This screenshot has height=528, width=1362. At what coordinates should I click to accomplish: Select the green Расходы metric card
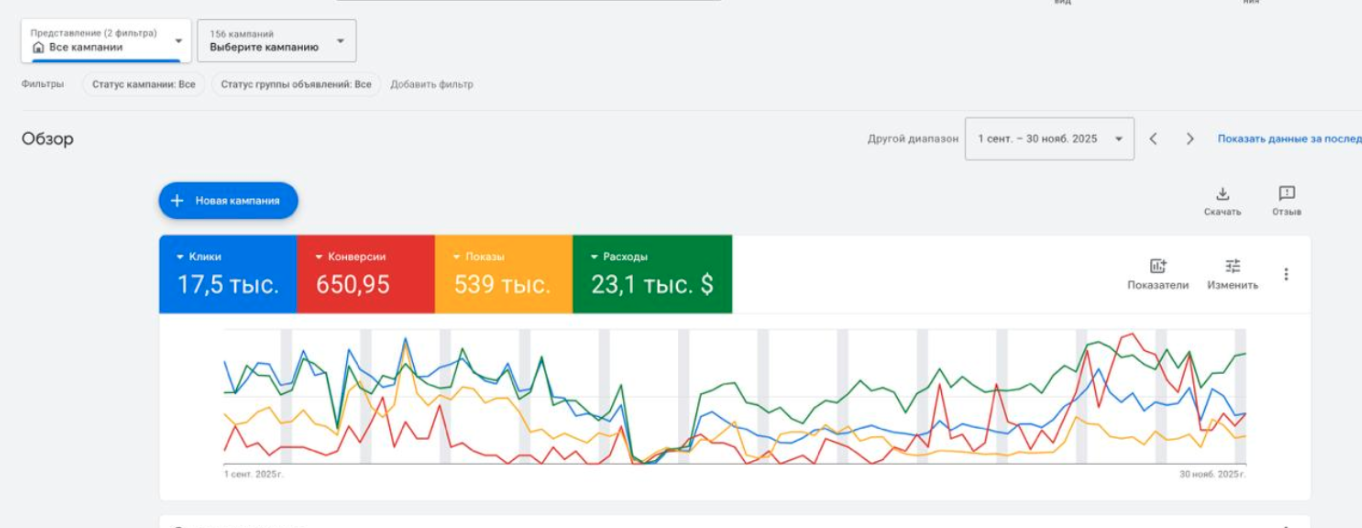pyautogui.click(x=652, y=274)
